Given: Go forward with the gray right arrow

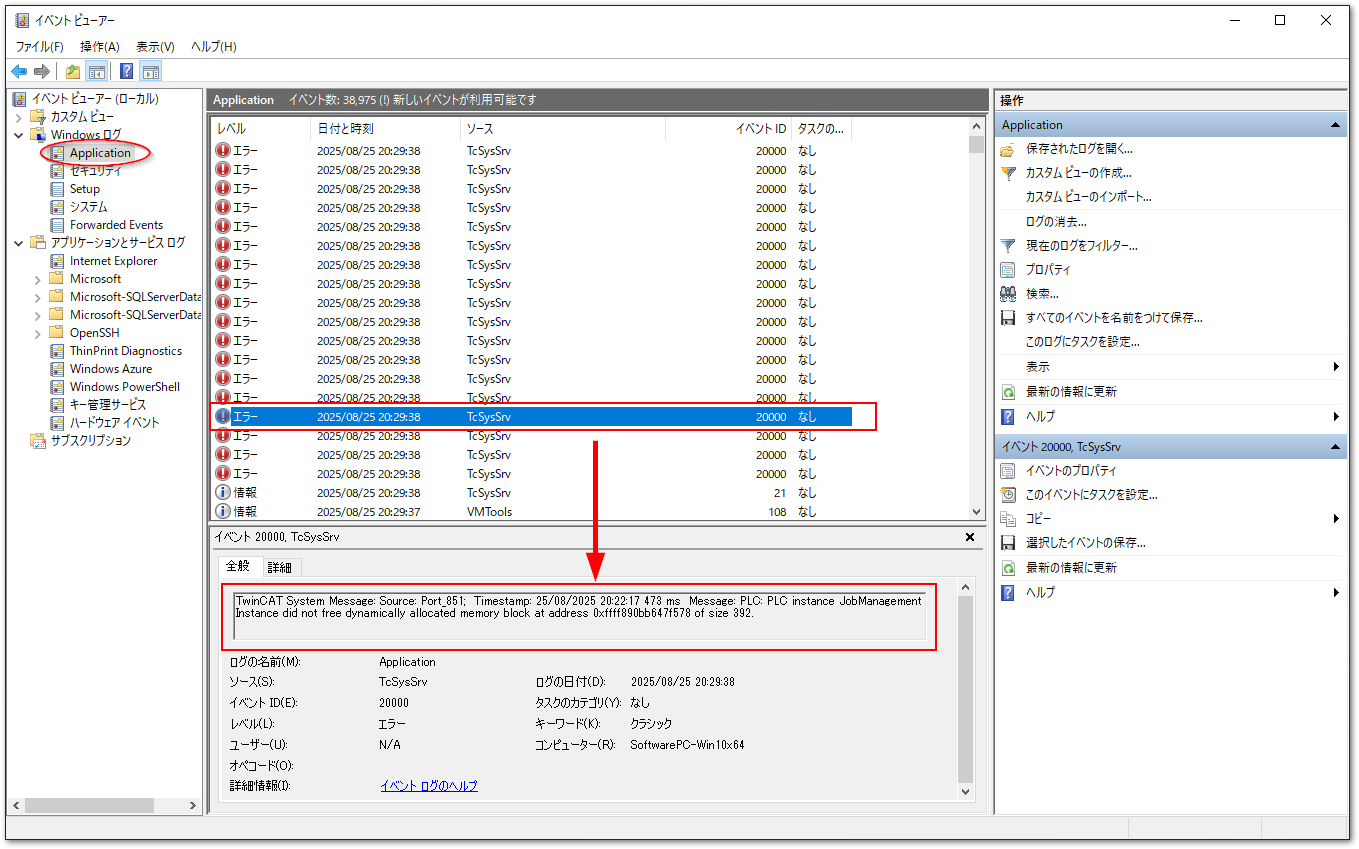Looking at the screenshot, I should click(x=42, y=71).
